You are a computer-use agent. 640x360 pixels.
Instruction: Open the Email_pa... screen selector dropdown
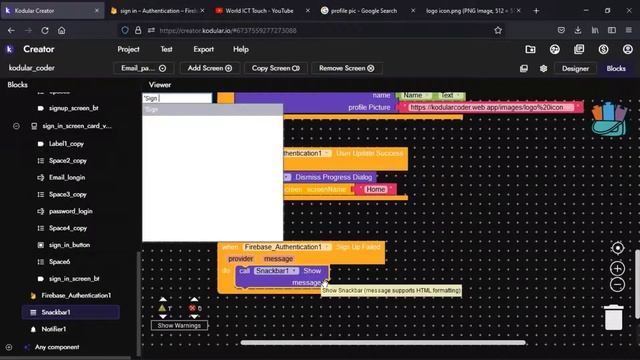[x=143, y=68]
